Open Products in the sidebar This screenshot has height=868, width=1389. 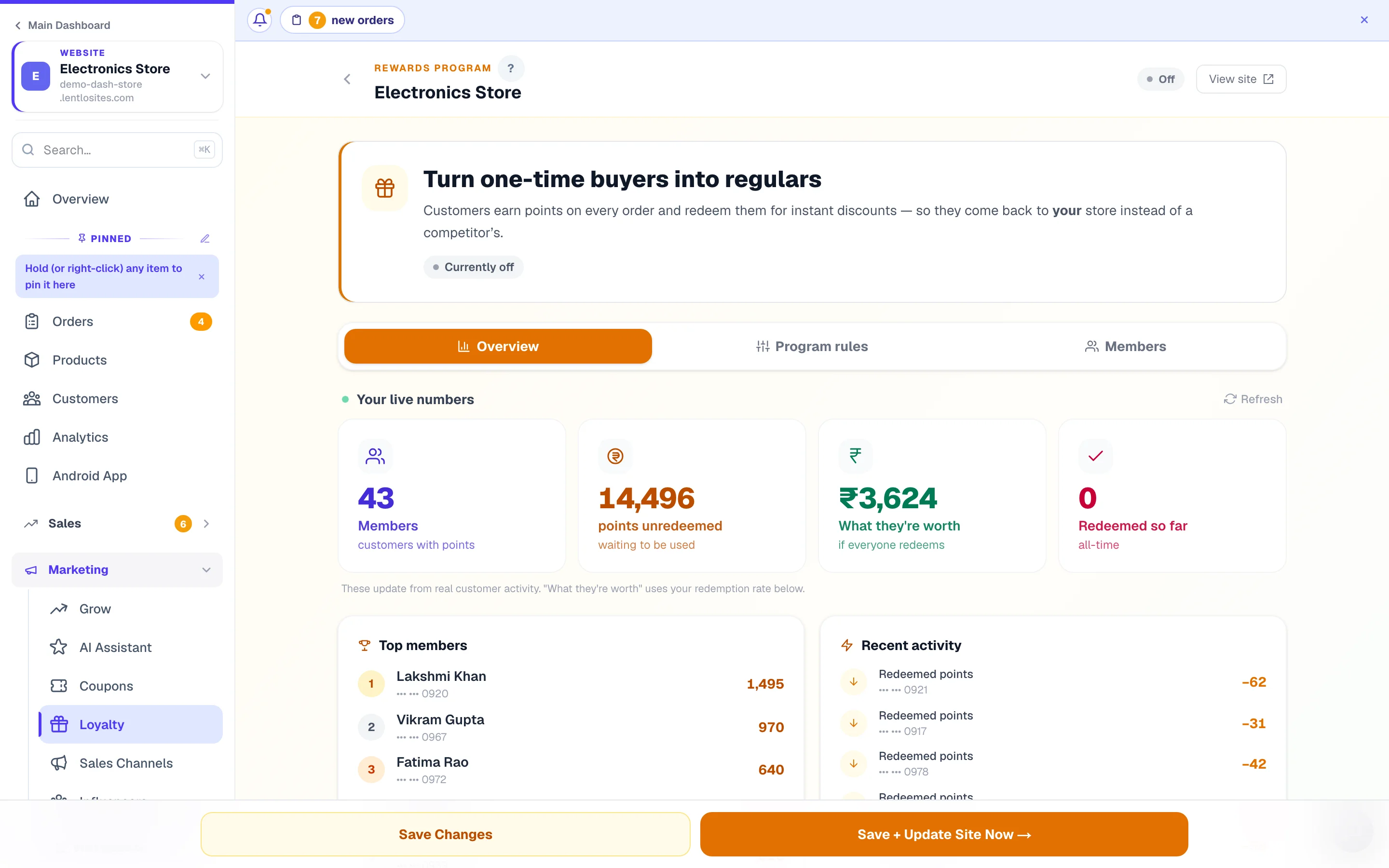point(117,360)
